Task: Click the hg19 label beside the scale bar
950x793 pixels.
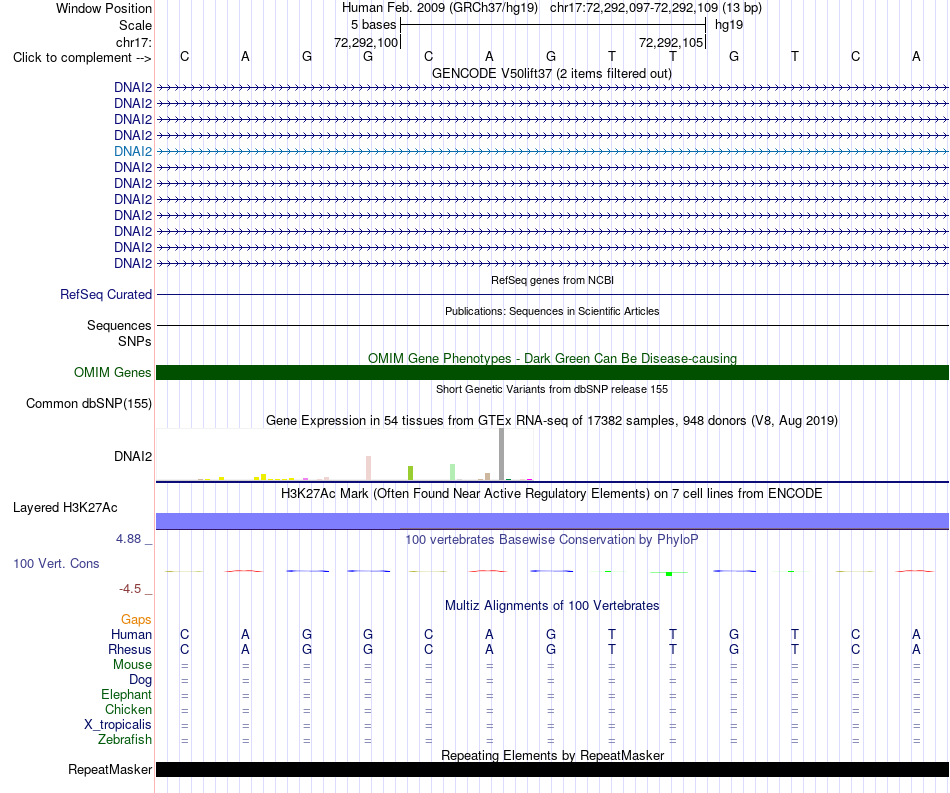Action: (729, 25)
